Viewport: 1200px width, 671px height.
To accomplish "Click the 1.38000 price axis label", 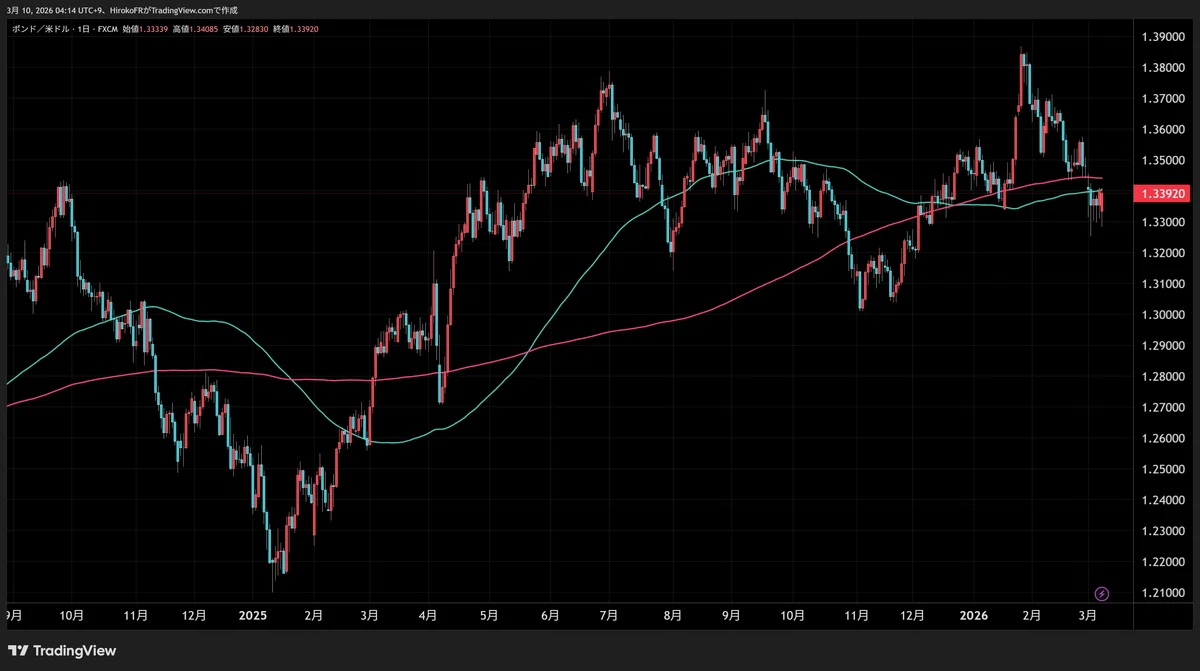I will (x=1161, y=68).
